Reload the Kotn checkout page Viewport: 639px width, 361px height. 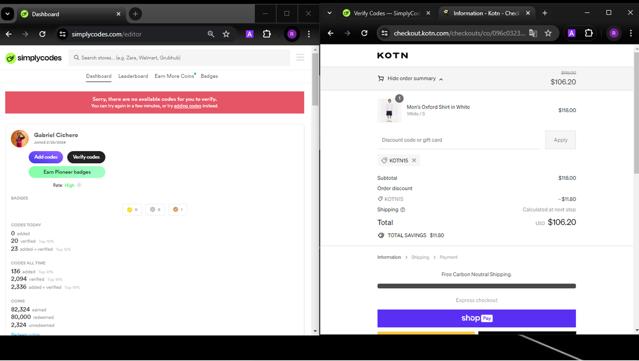pos(364,33)
